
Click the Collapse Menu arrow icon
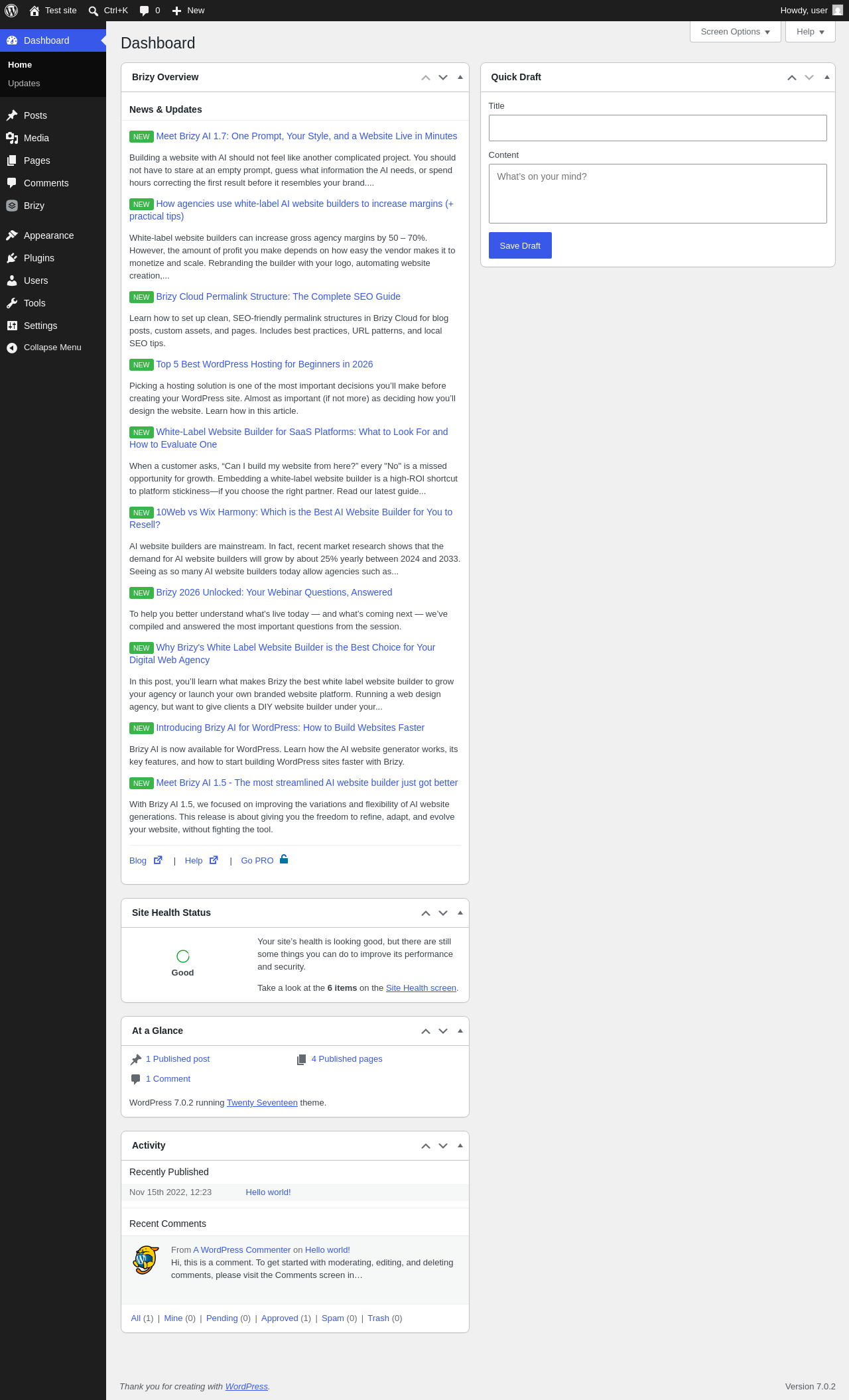click(x=12, y=348)
